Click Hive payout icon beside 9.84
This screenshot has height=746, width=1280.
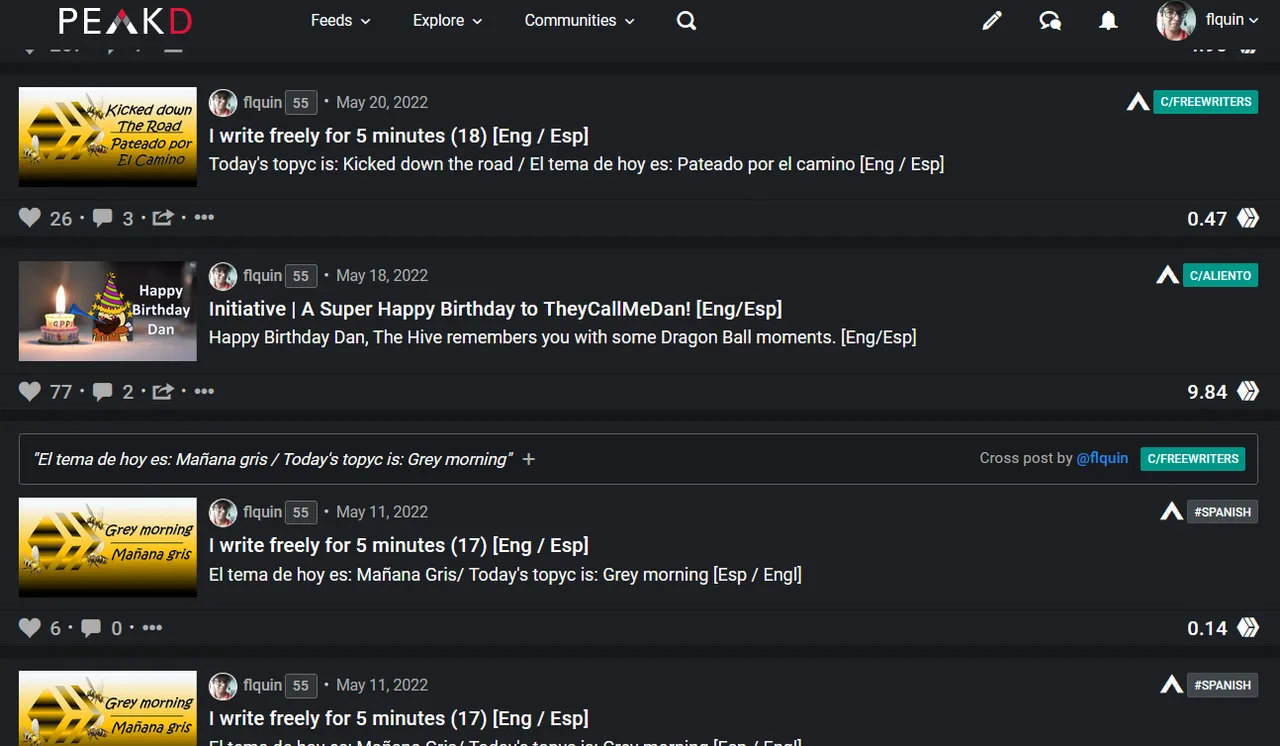click(x=1248, y=391)
